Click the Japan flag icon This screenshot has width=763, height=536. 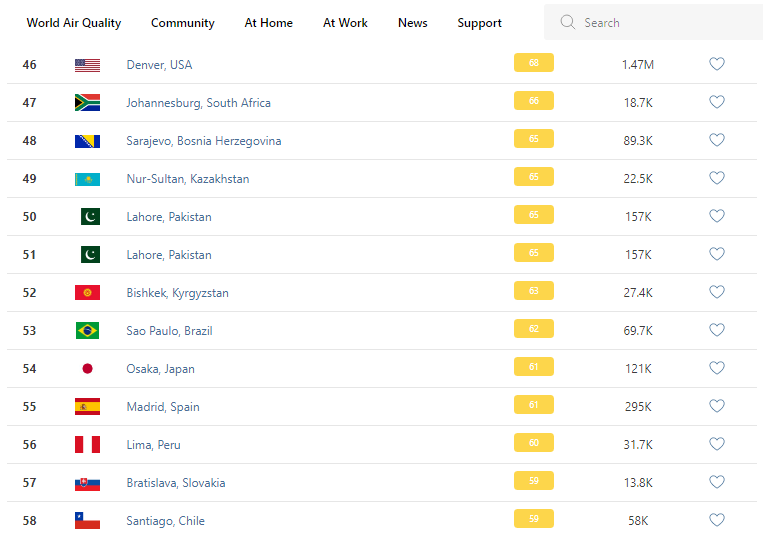(87, 369)
